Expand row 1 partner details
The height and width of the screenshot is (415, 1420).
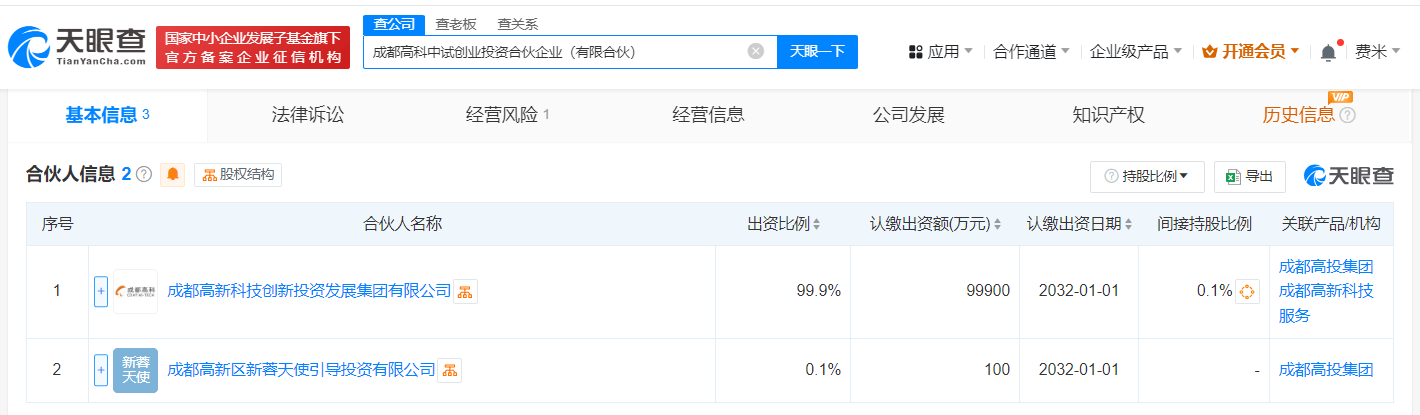(100, 292)
